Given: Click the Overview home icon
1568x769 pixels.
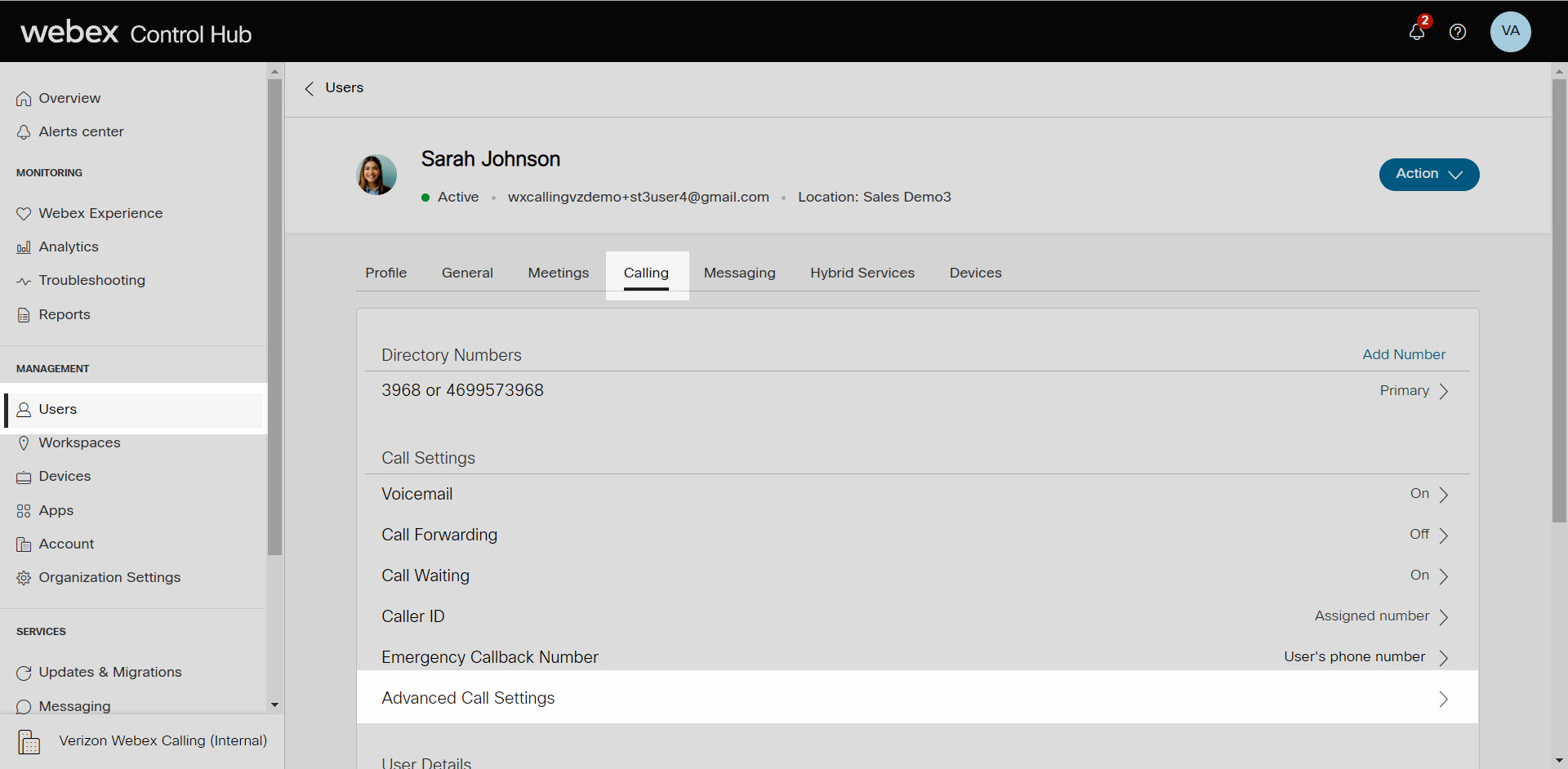Looking at the screenshot, I should pyautogui.click(x=24, y=99).
